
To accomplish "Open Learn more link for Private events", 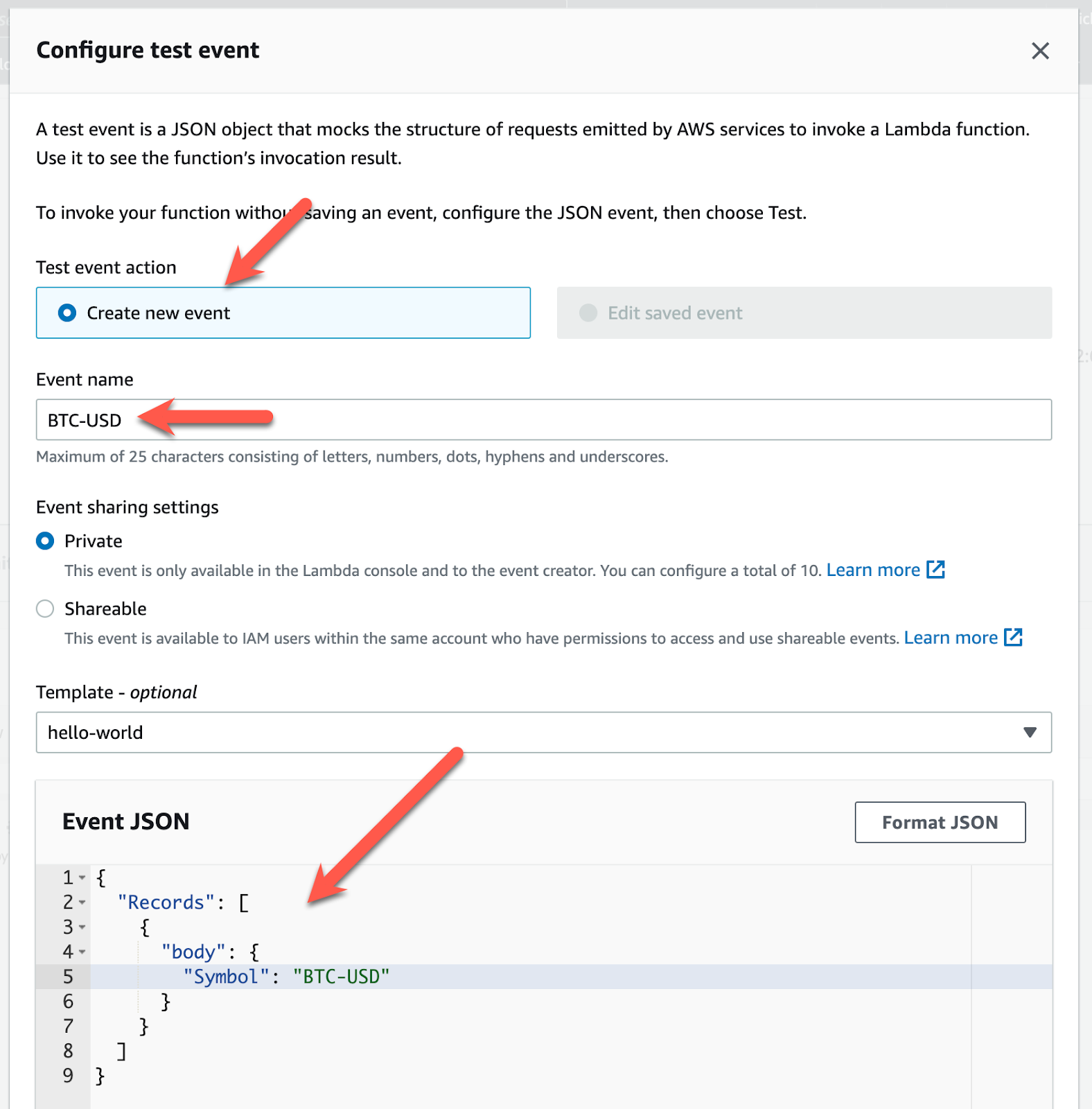I will click(872, 570).
